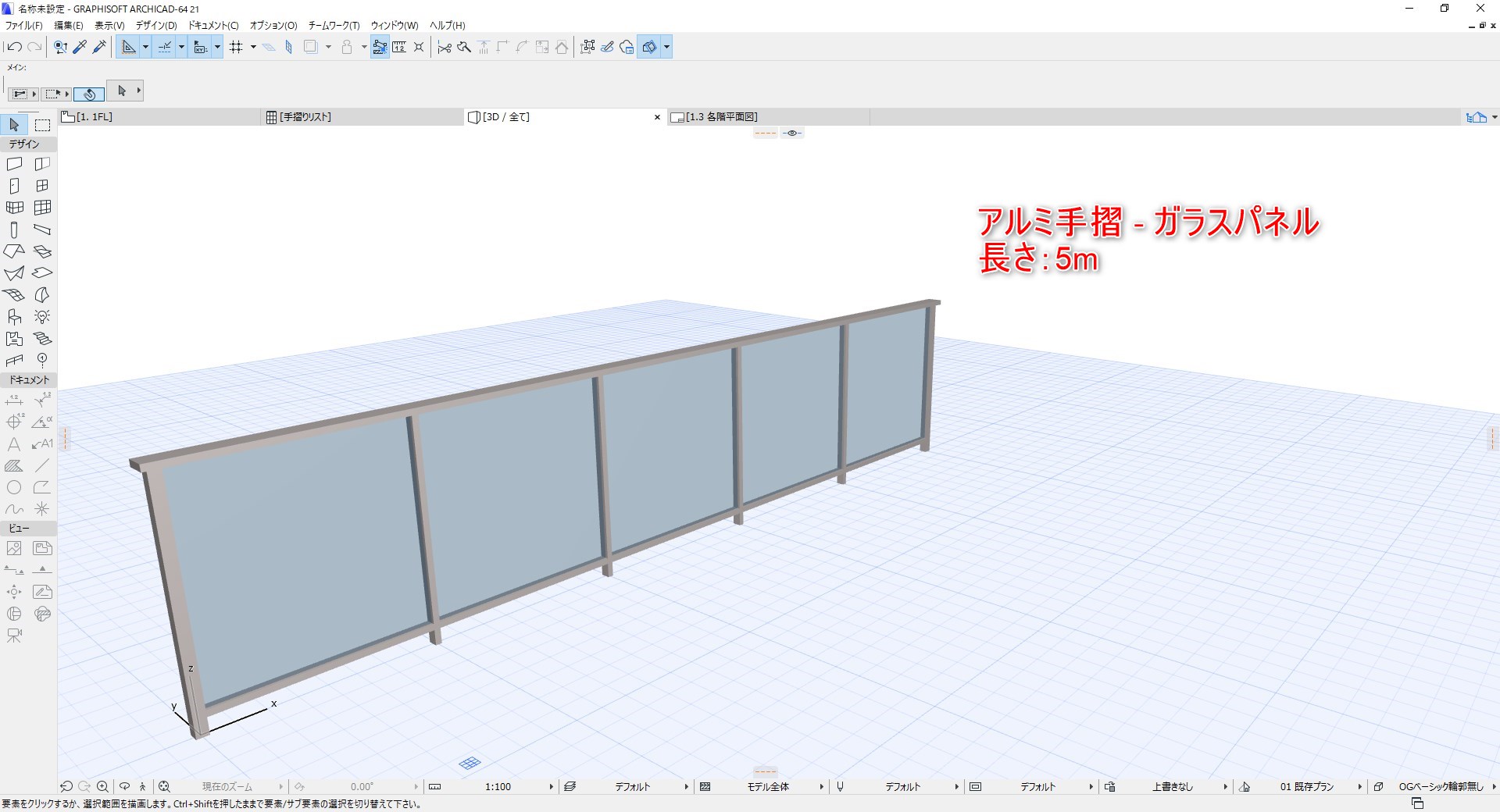Expand the 1:100 scale dropdown
Viewport: 1500px width, 812px height.
click(x=551, y=787)
